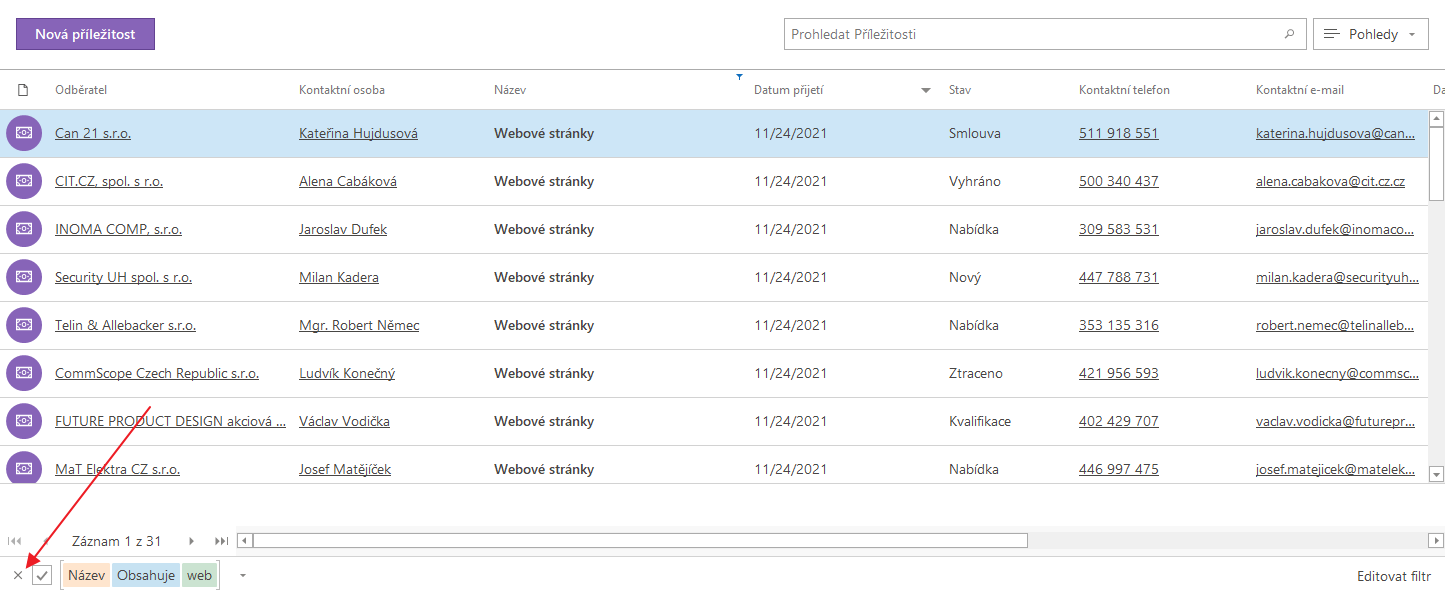Open the FUTURE PRODUCT DESIGN row opportunity icon
The height and width of the screenshot is (594, 1445).
click(24, 421)
